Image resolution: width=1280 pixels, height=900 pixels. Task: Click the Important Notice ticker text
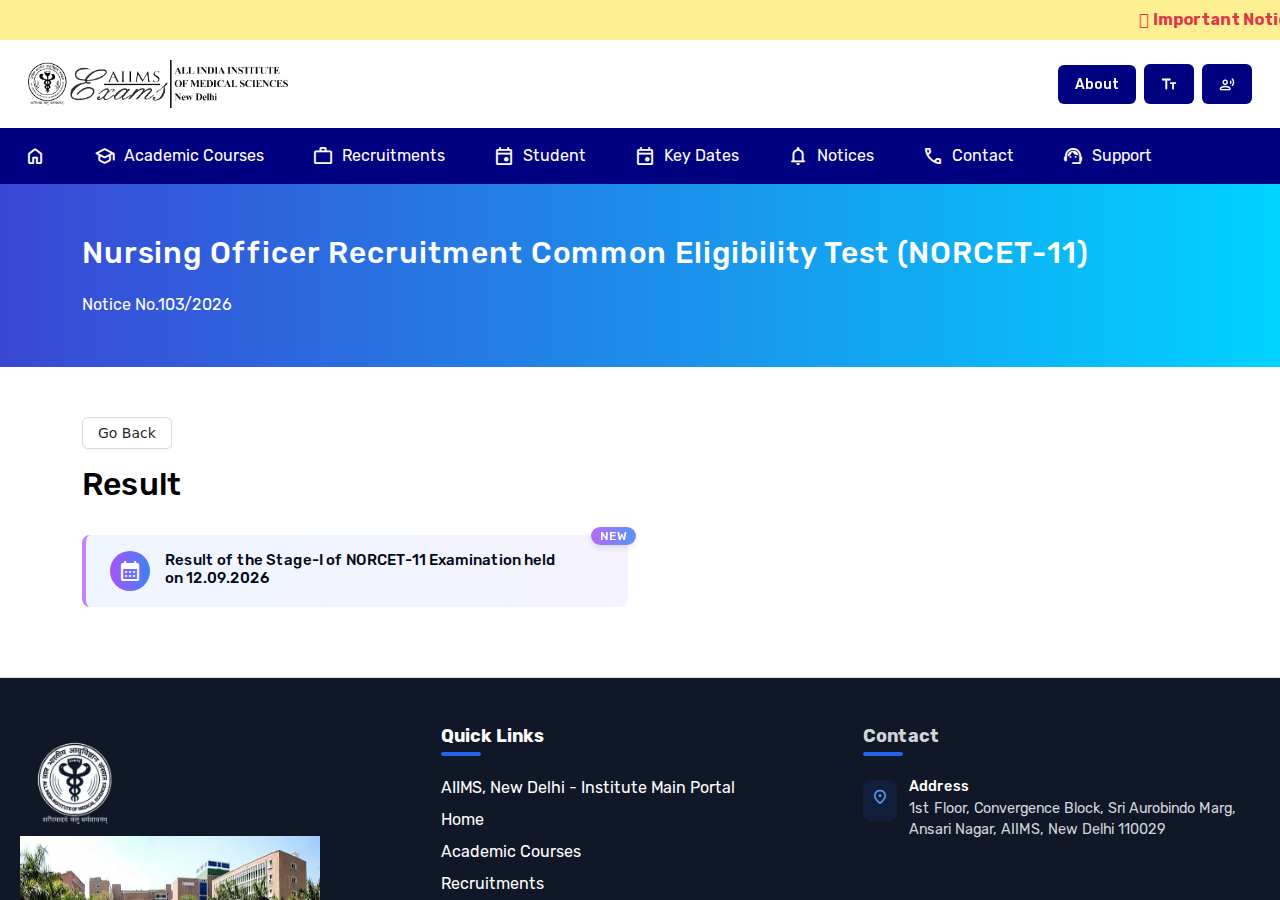(1209, 20)
